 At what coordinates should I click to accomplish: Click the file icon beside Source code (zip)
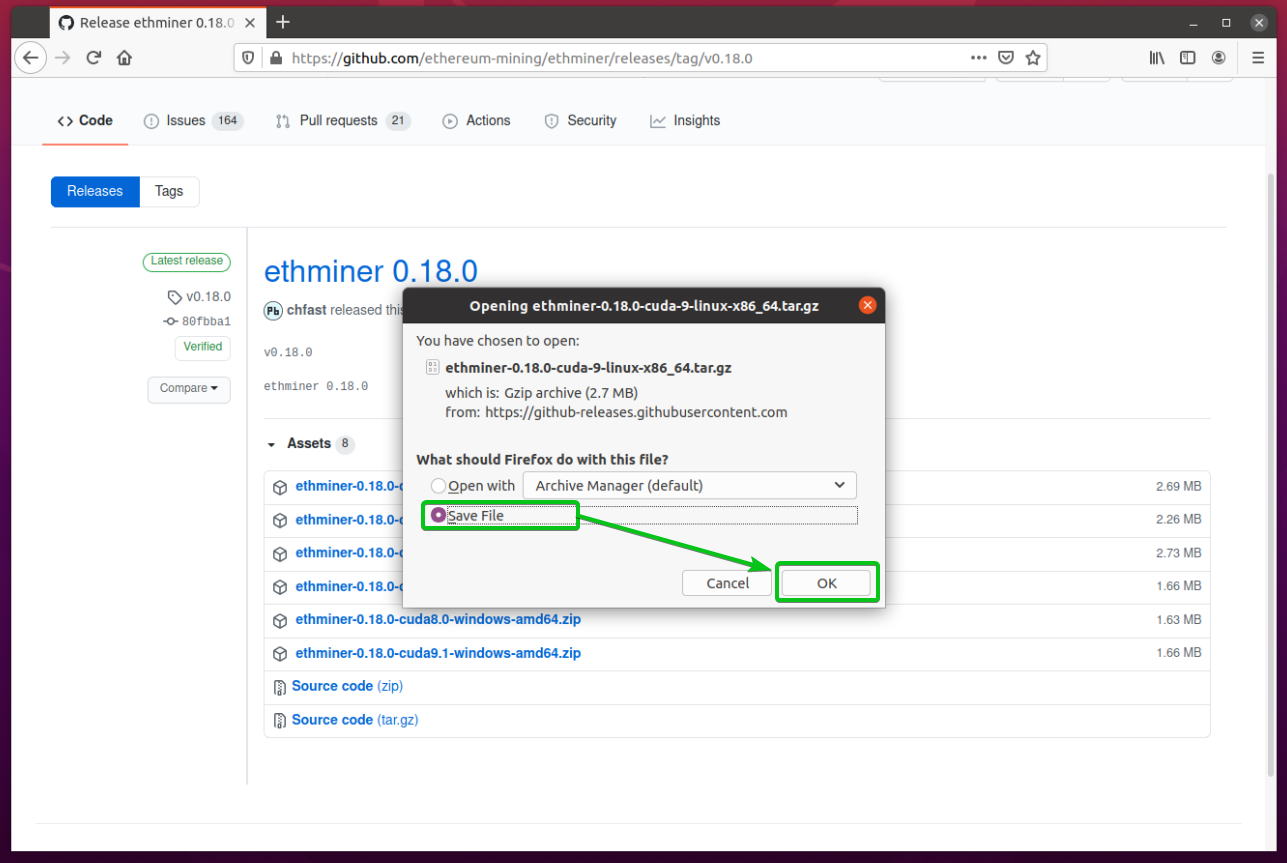pyautogui.click(x=280, y=687)
